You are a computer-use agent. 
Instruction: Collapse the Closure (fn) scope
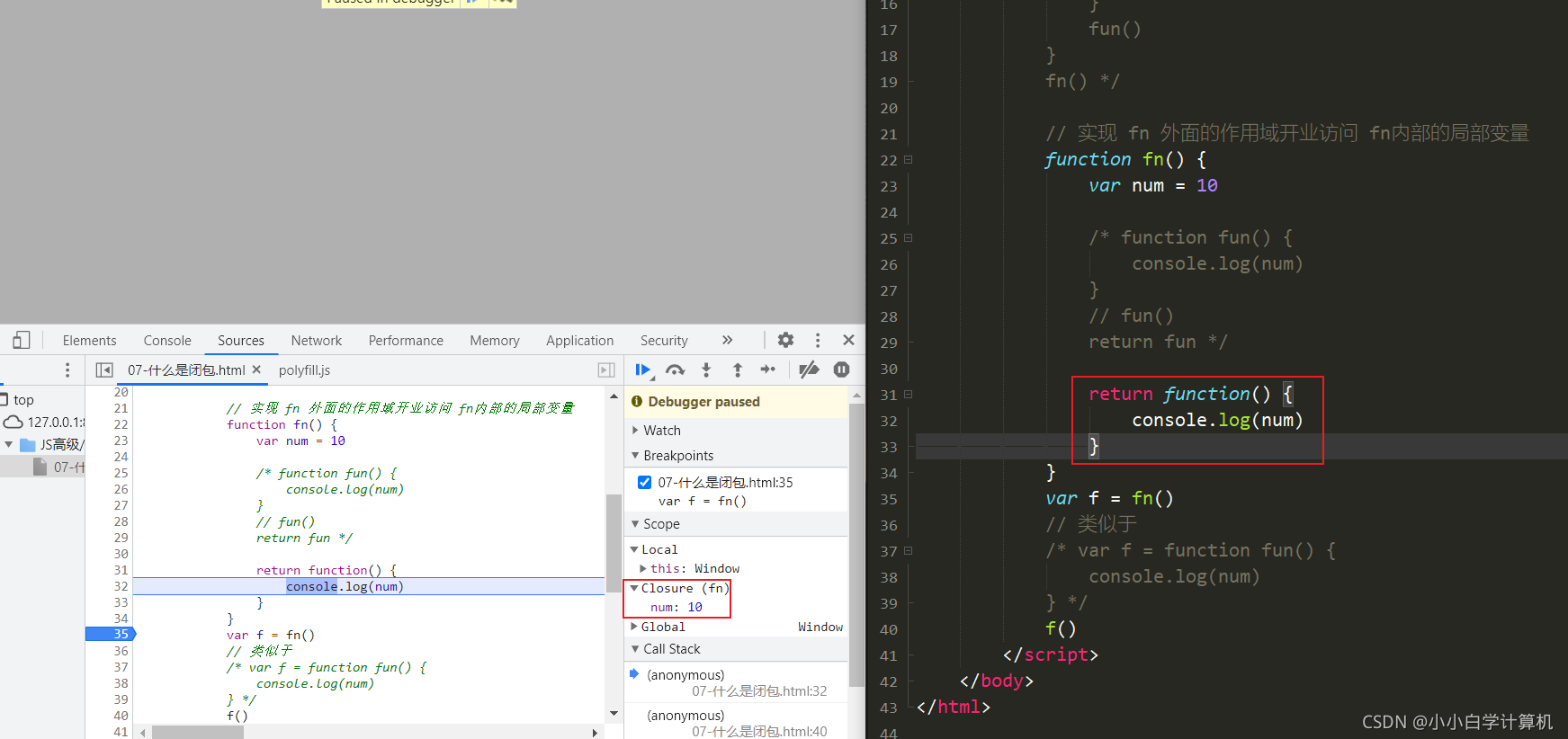pyautogui.click(x=634, y=588)
